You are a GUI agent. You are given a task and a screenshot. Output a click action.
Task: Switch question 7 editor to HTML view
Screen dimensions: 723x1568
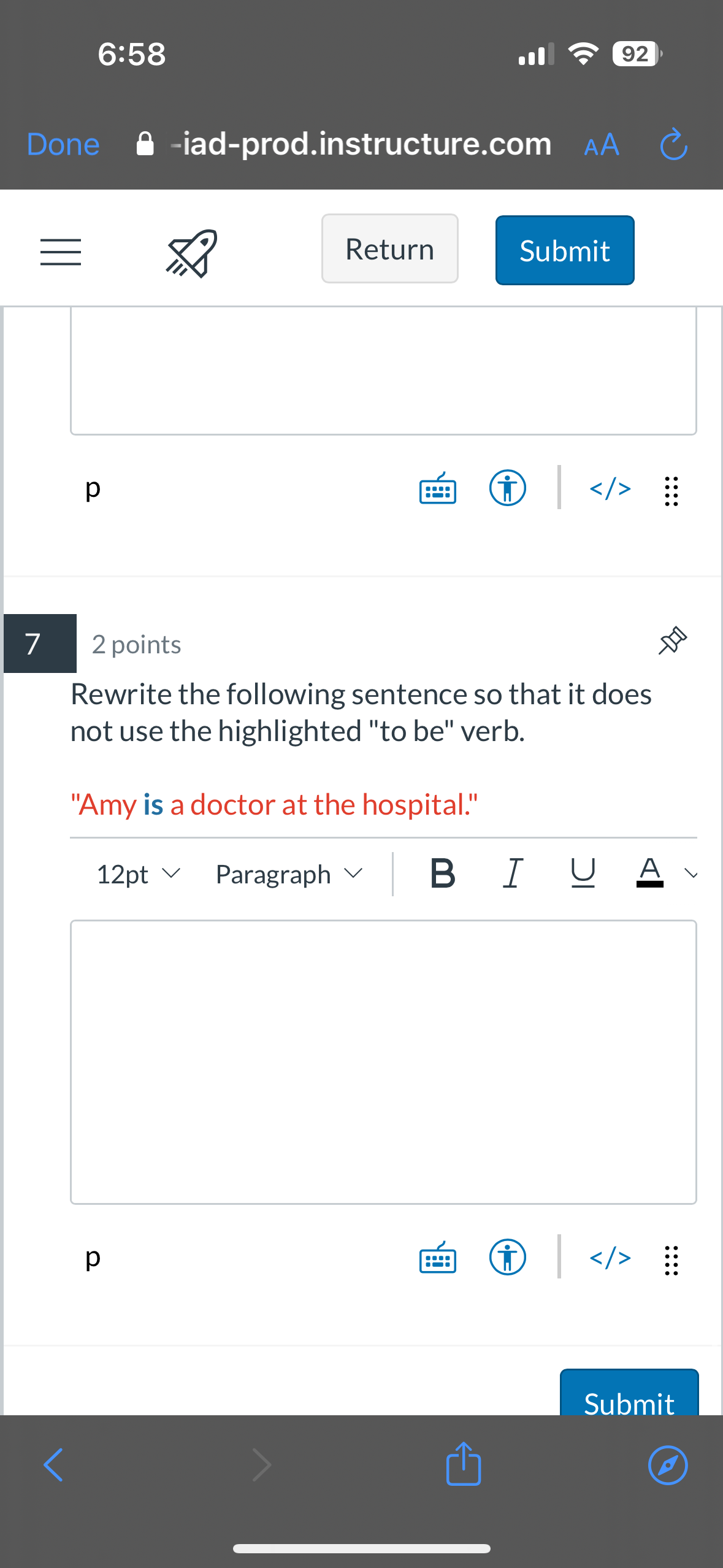(x=610, y=1258)
